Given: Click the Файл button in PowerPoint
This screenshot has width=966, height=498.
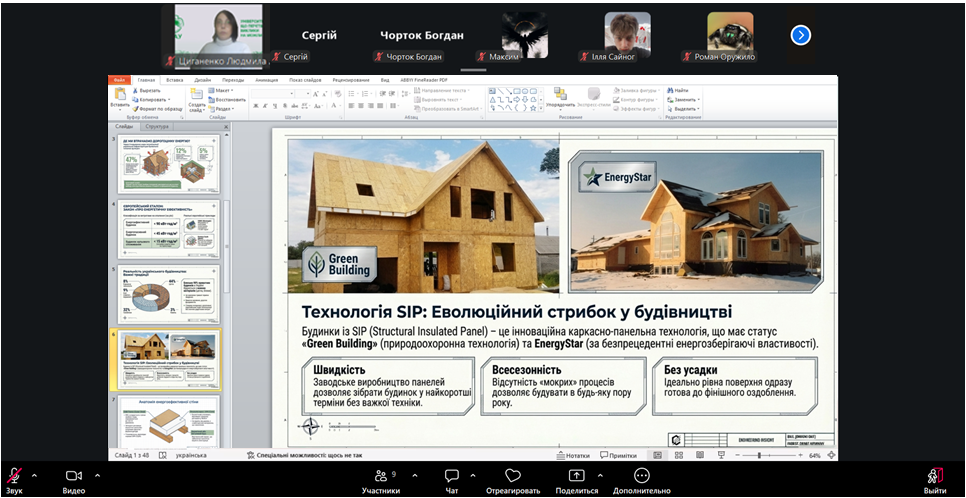Looking at the screenshot, I should [x=120, y=79].
